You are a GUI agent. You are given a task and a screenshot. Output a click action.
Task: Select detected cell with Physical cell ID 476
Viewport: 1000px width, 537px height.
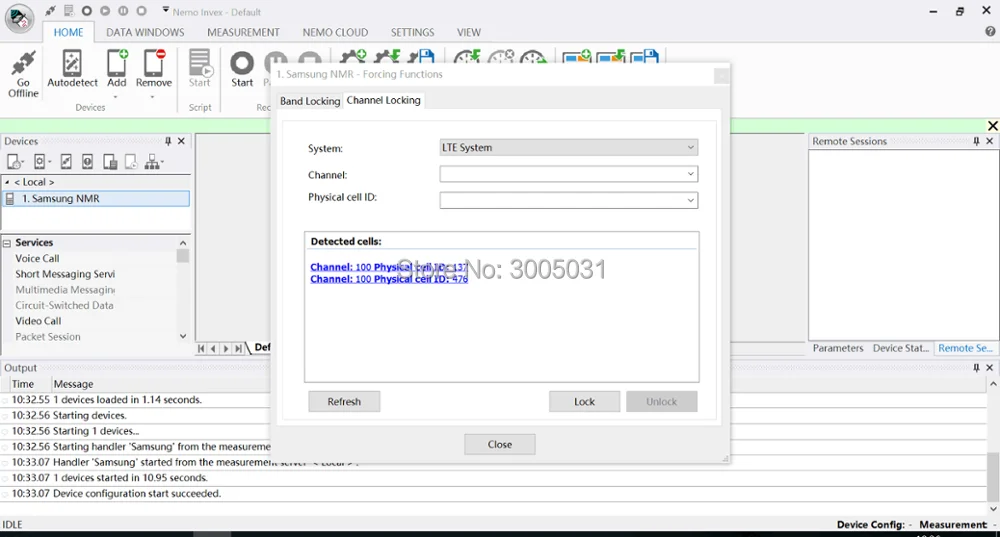(389, 279)
